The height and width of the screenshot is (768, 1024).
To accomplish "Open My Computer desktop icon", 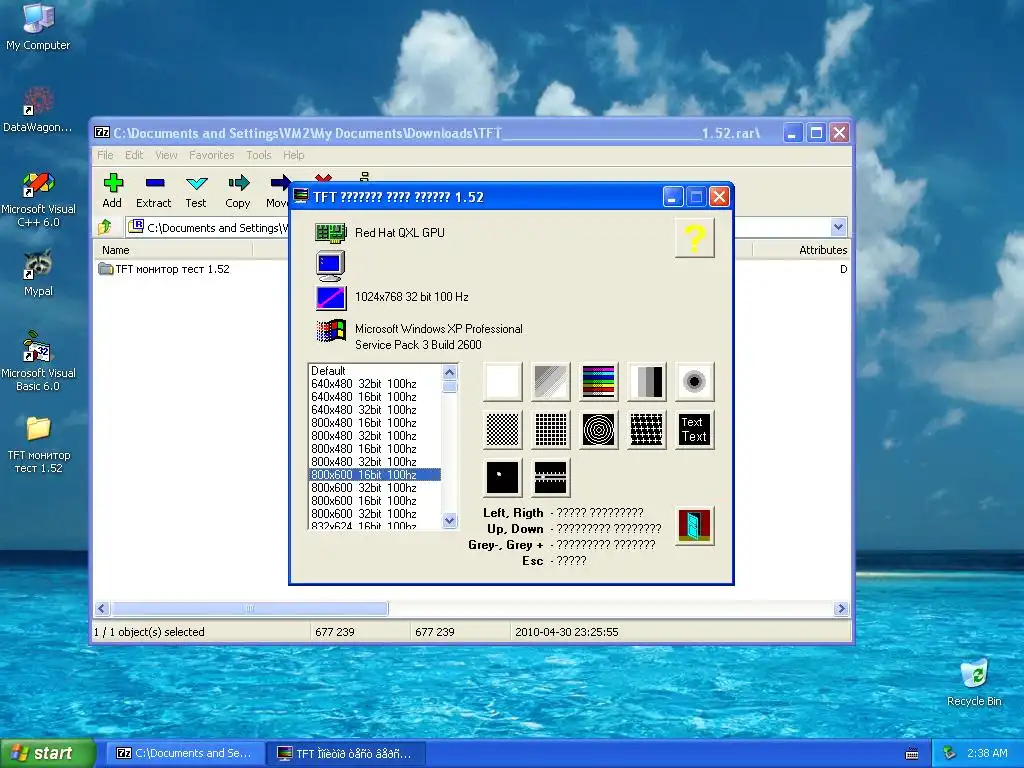I will (38, 26).
